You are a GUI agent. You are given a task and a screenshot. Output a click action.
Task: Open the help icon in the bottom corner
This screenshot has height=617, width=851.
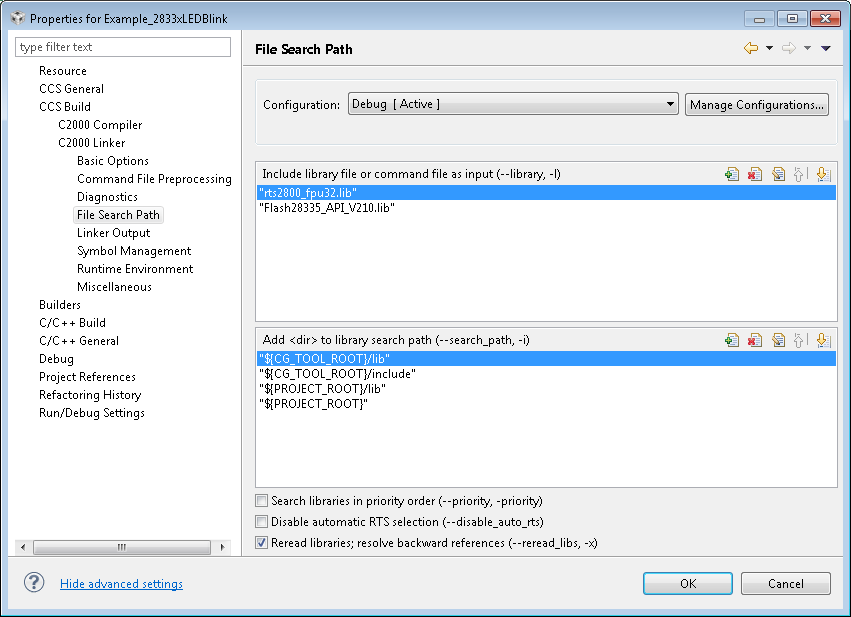pos(34,583)
